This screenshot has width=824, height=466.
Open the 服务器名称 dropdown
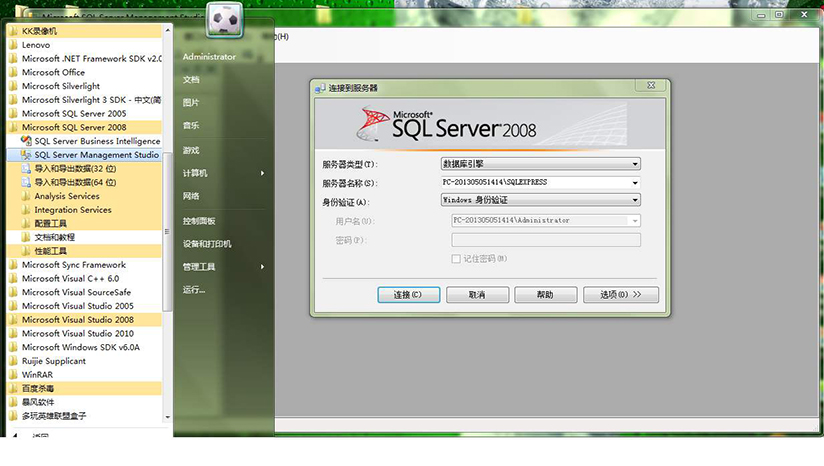(x=540, y=182)
